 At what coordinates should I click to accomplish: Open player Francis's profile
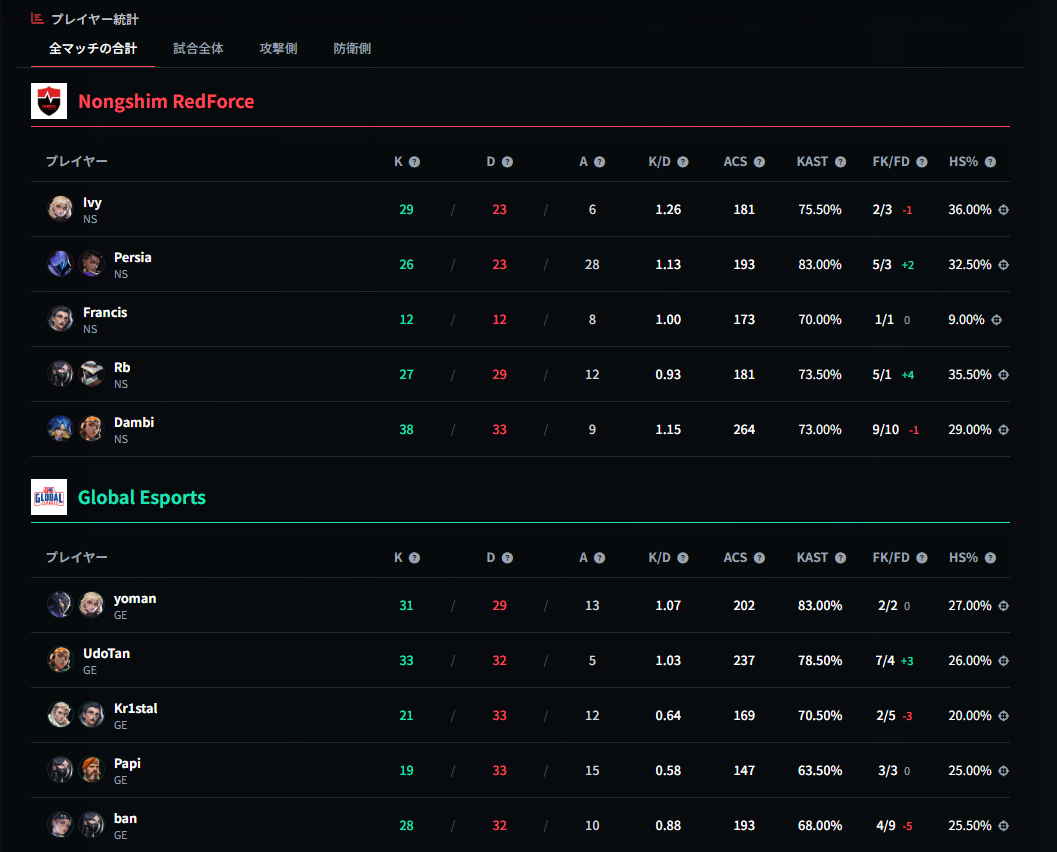tap(104, 313)
